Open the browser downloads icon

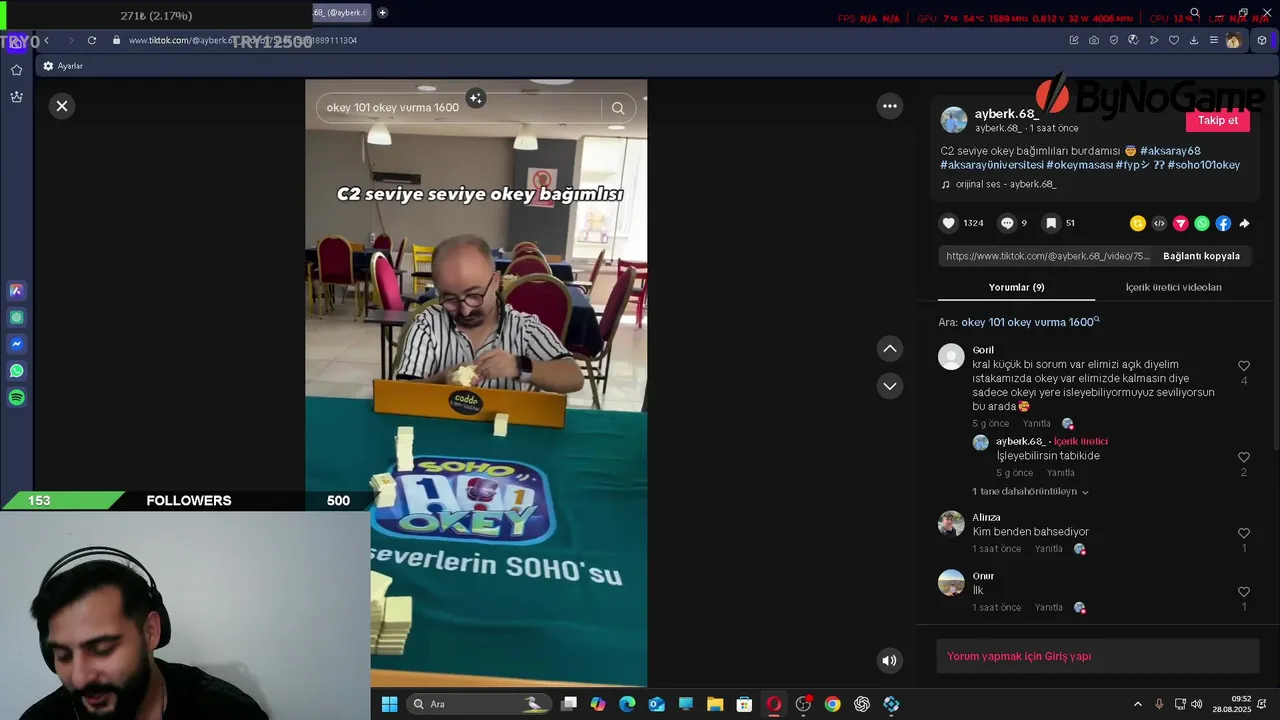point(1194,40)
